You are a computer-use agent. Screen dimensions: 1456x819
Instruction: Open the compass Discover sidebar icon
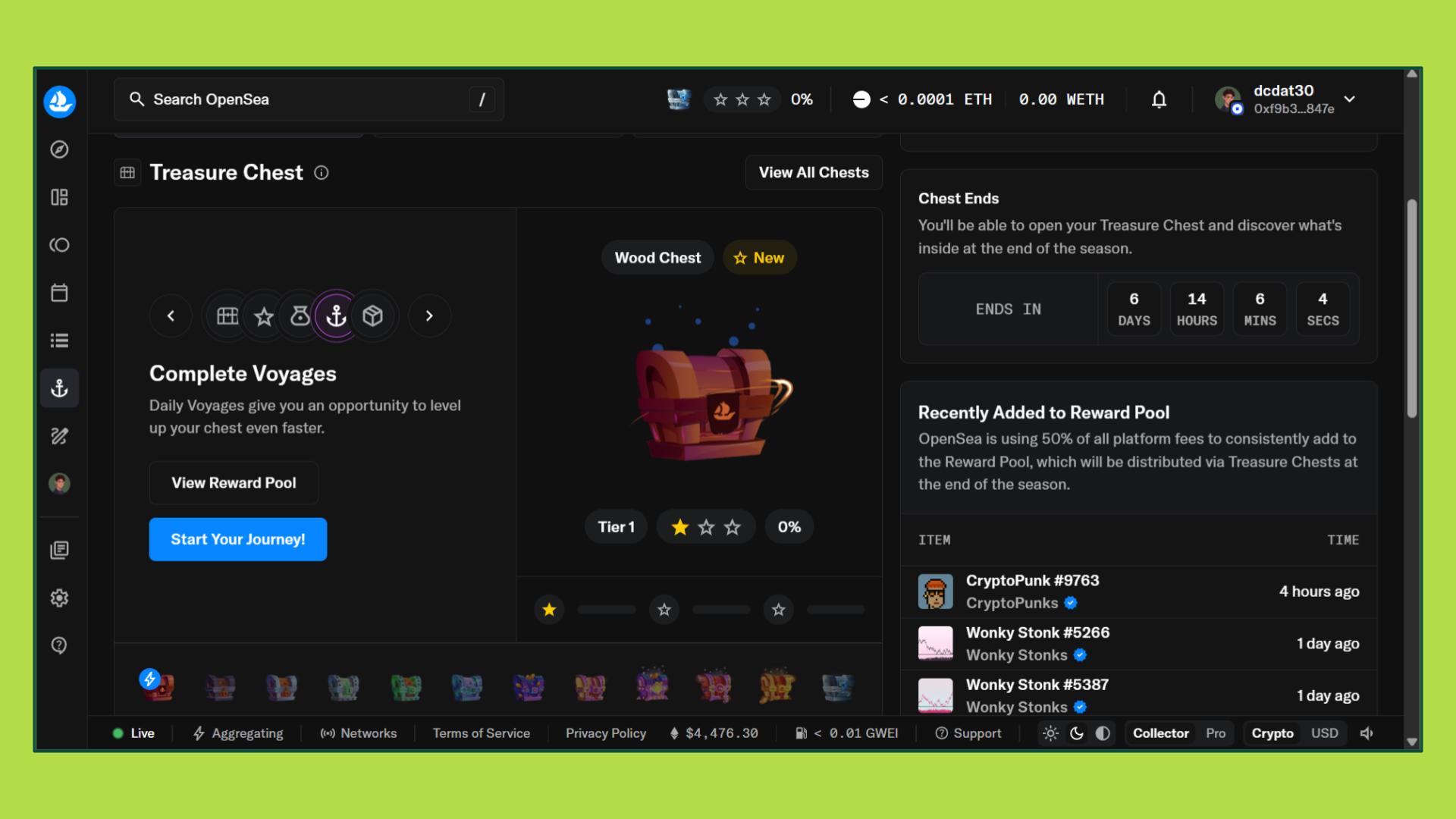tap(59, 149)
